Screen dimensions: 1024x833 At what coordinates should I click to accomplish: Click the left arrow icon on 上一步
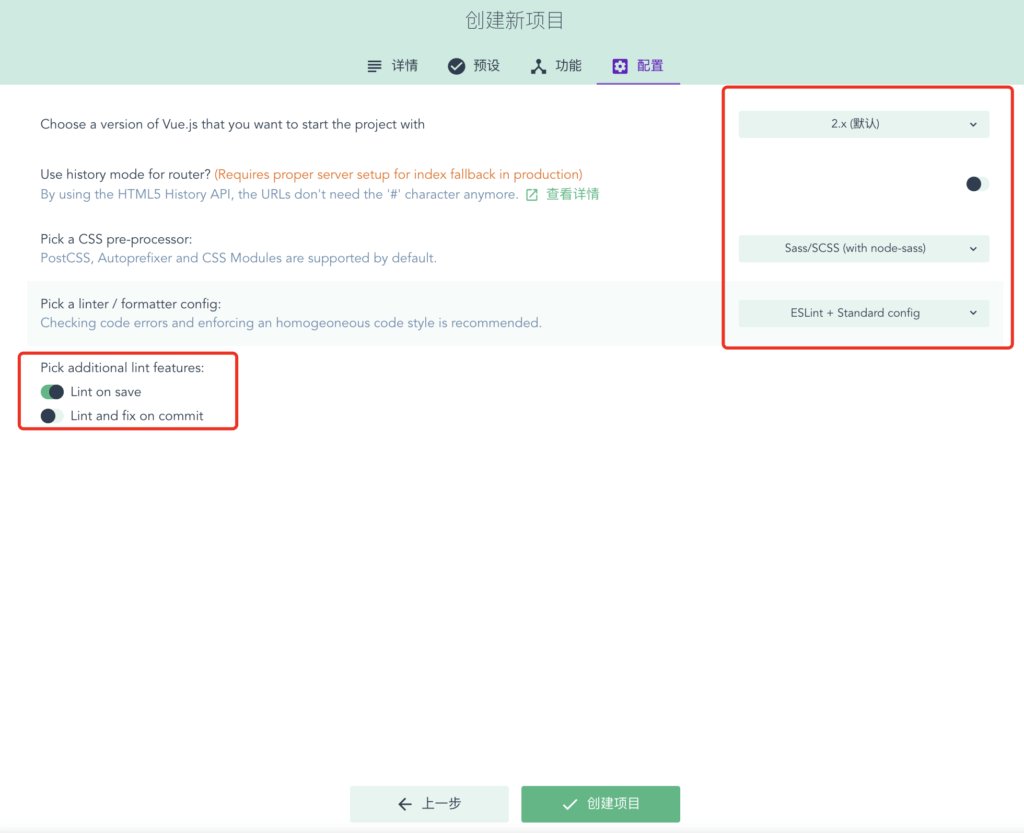(405, 804)
